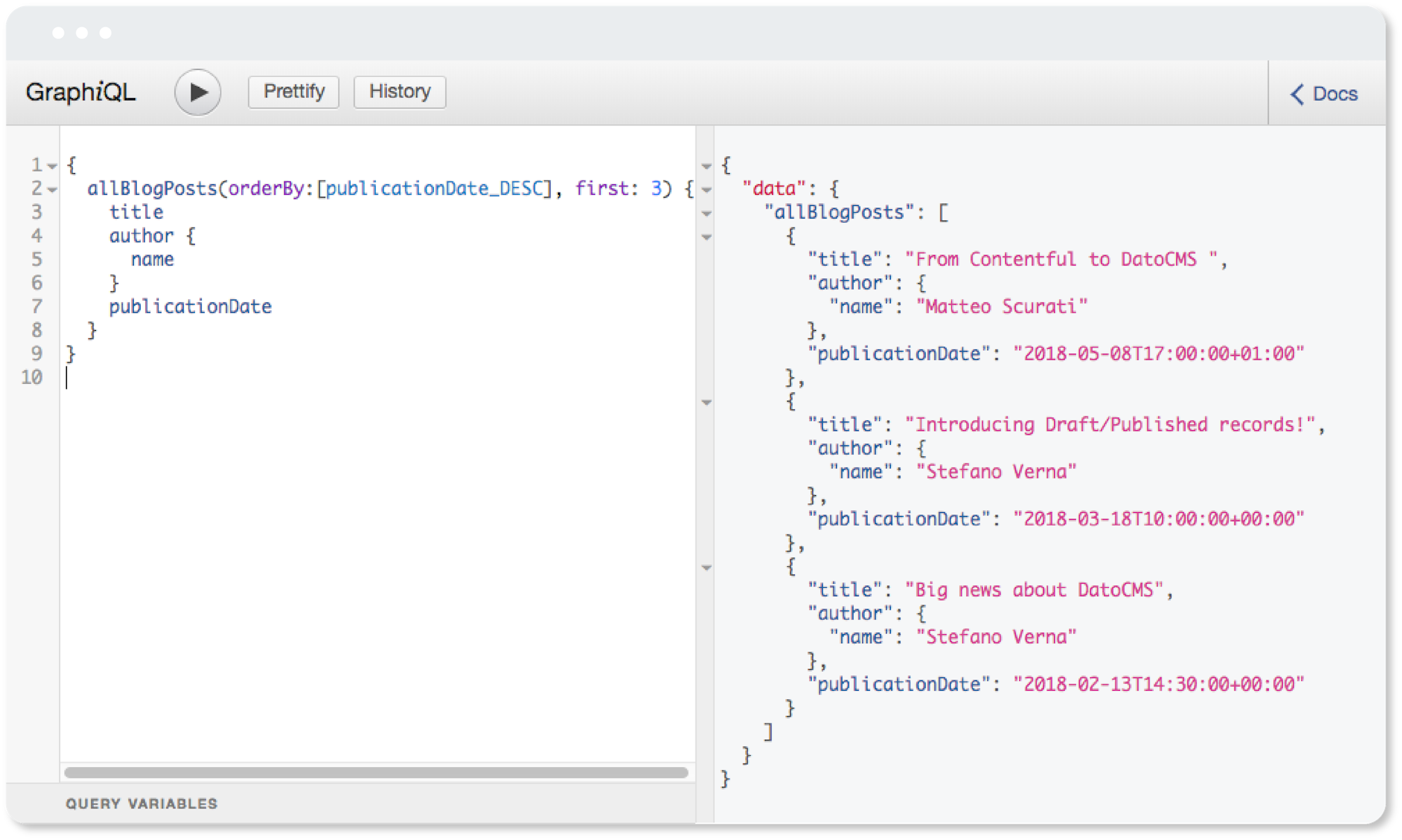
Task: Click line number 4 in the gutter
Action: pyautogui.click(x=36, y=236)
